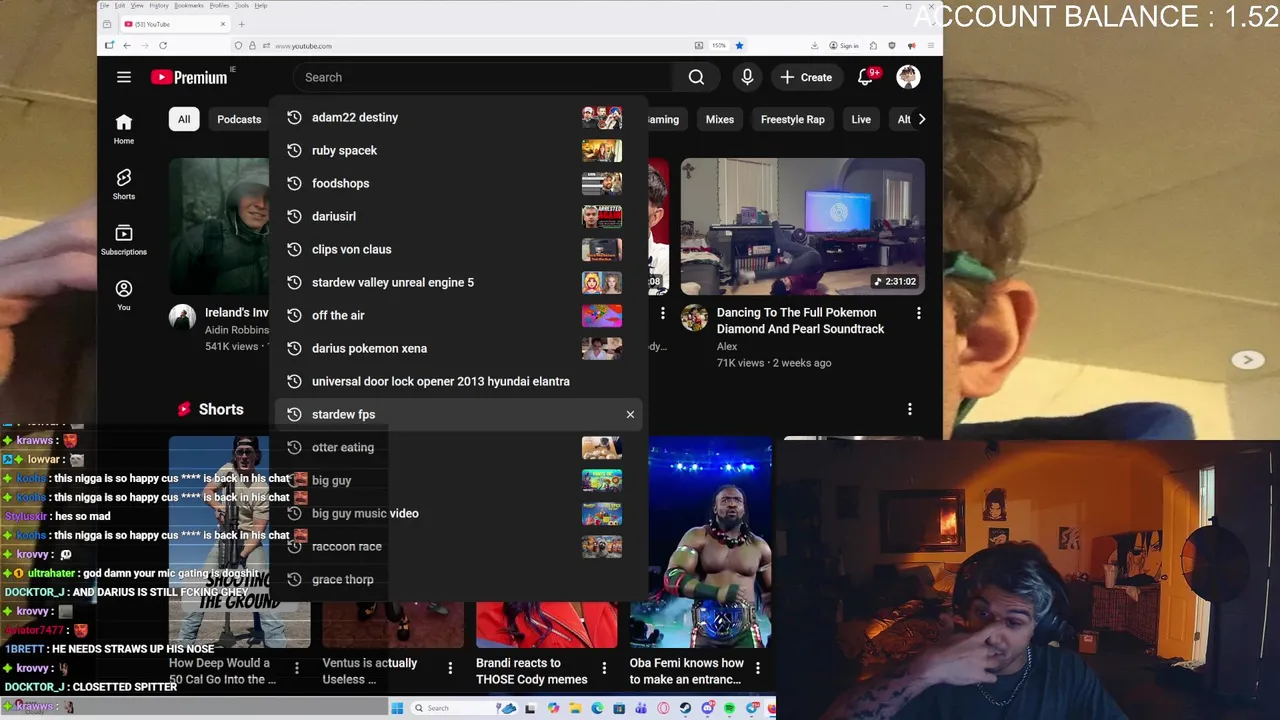Image resolution: width=1280 pixels, height=720 pixels.
Task: Open File Explorer on the taskbar
Action: (575, 708)
